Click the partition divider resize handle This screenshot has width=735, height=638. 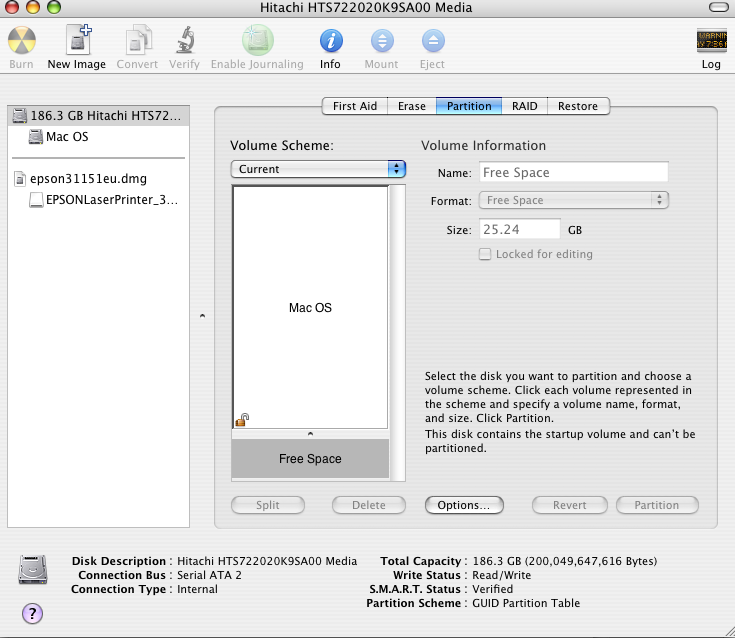click(x=310, y=434)
